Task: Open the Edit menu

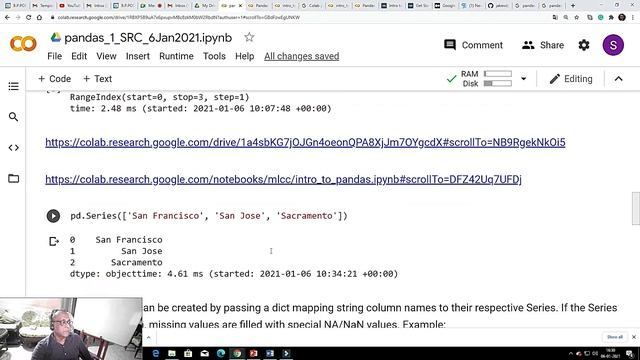Action: point(79,56)
